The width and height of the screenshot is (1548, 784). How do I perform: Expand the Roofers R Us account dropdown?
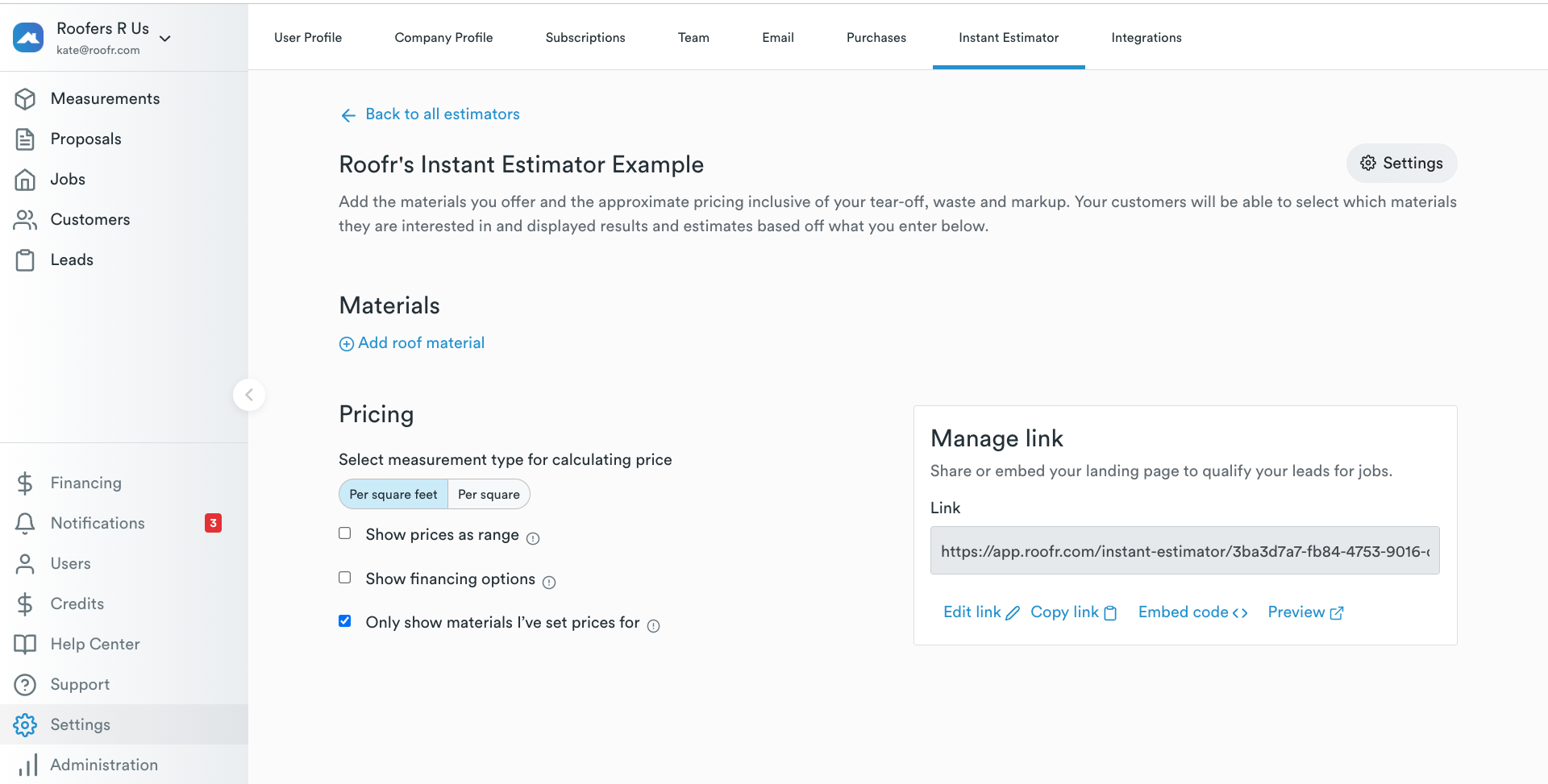[165, 38]
